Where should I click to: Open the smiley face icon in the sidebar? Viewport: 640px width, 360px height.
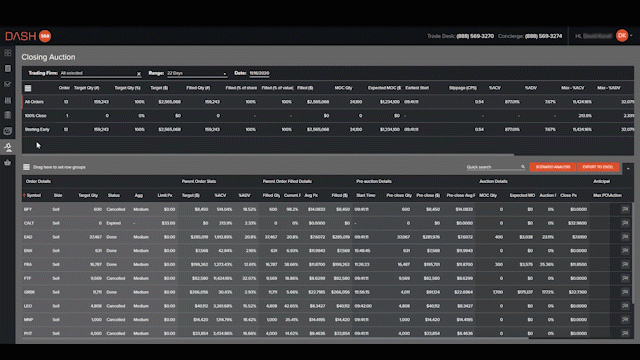8,131
